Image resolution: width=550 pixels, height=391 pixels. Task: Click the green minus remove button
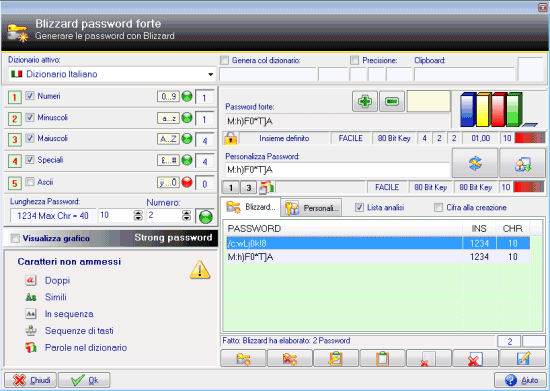[392, 101]
